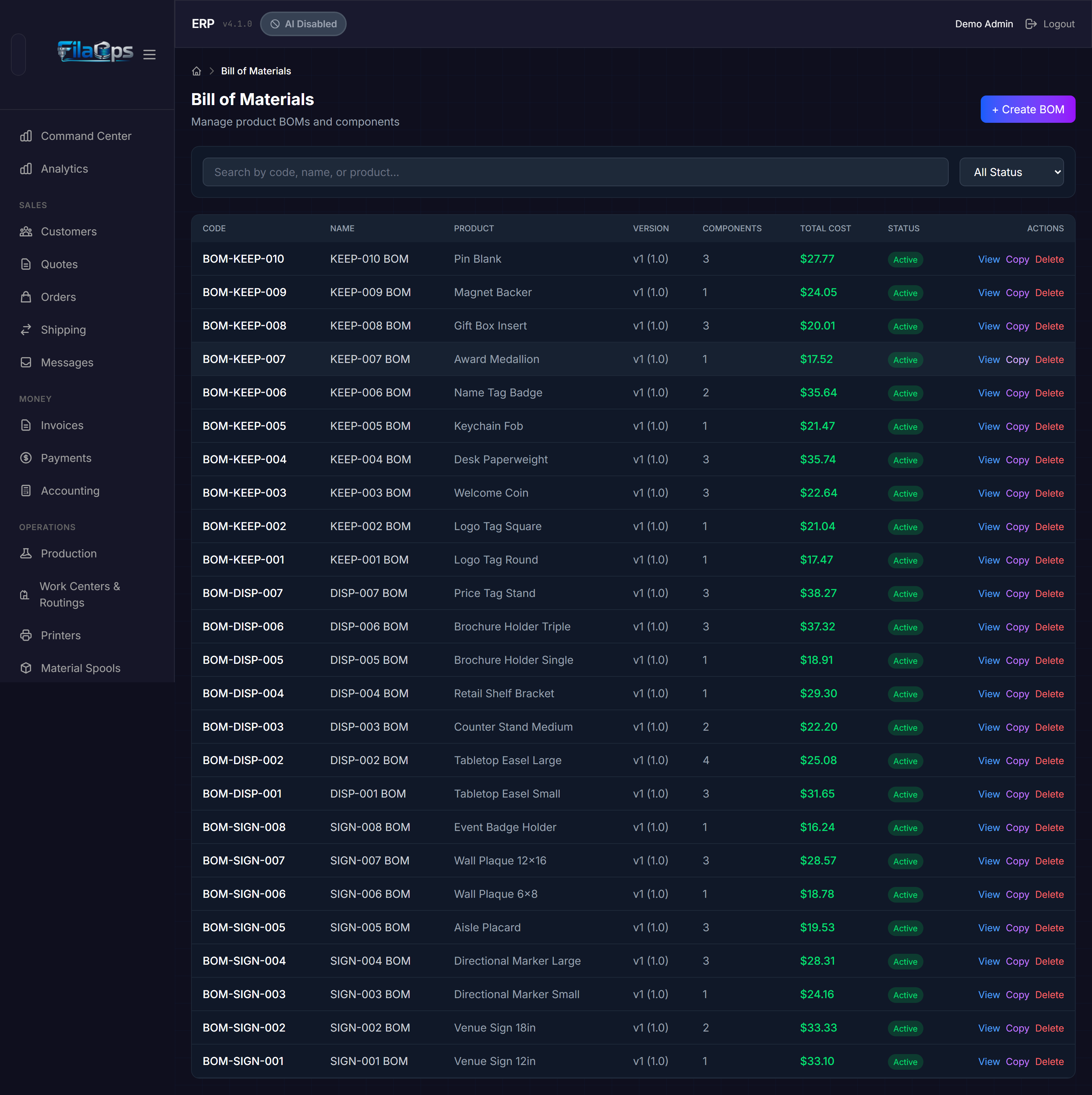Open the Customers section
This screenshot has height=1095, width=1092.
pos(69,231)
